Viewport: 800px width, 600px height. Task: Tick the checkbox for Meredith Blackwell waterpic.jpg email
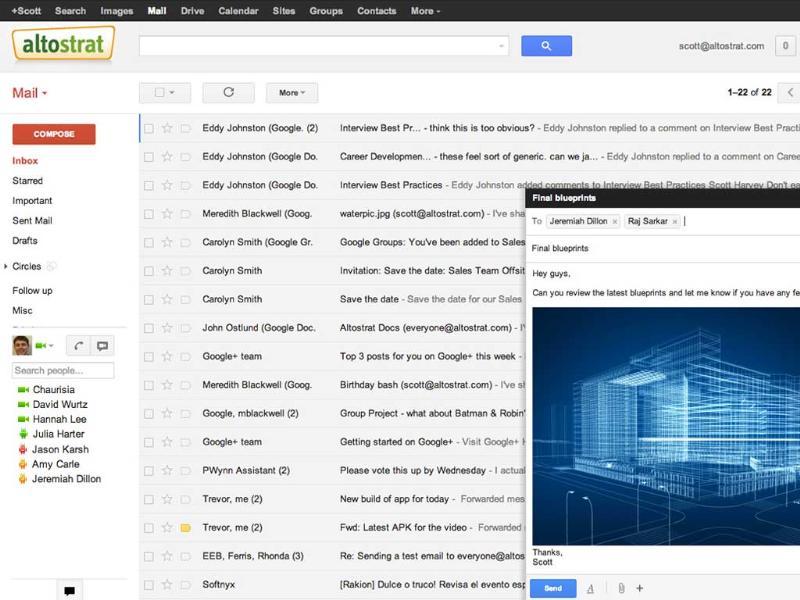(x=148, y=214)
